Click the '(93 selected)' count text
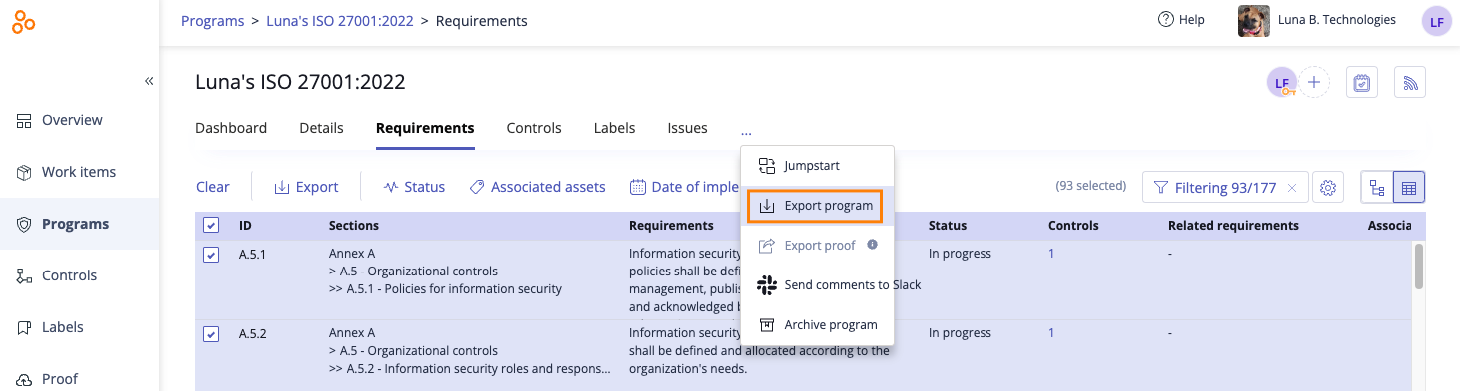The height and width of the screenshot is (391, 1460). [x=1092, y=187]
